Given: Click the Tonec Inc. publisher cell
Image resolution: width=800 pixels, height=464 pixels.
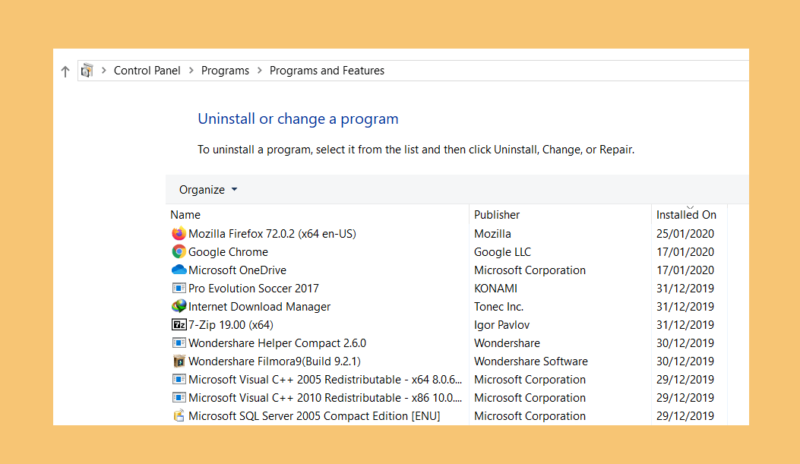Looking at the screenshot, I should [x=498, y=307].
